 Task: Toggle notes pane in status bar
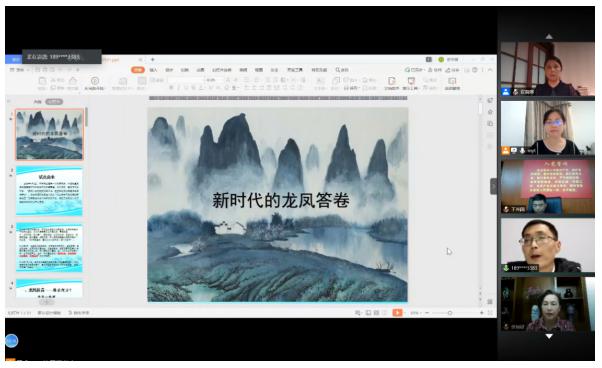point(357,313)
